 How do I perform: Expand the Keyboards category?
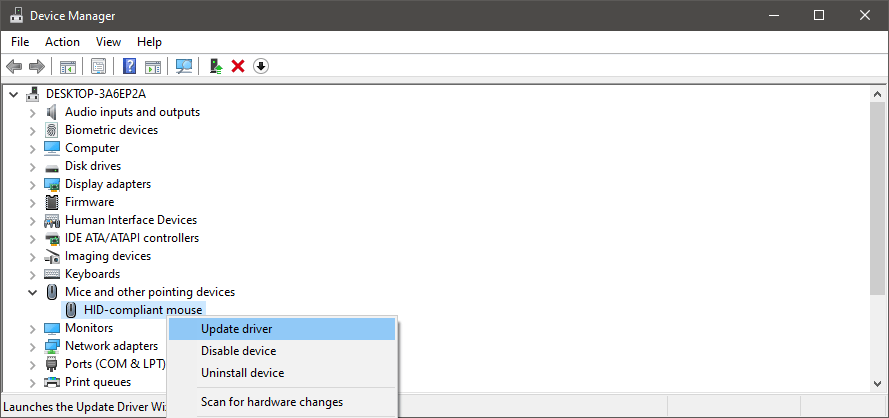tap(32, 274)
